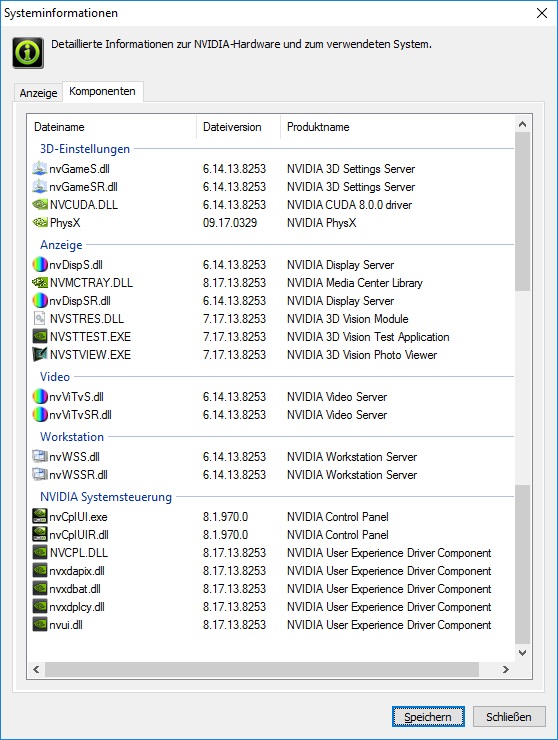Select 'NVIDIA 3D Vision Photo Viewer' text
Screen dimensions: 558x740
(x=362, y=354)
